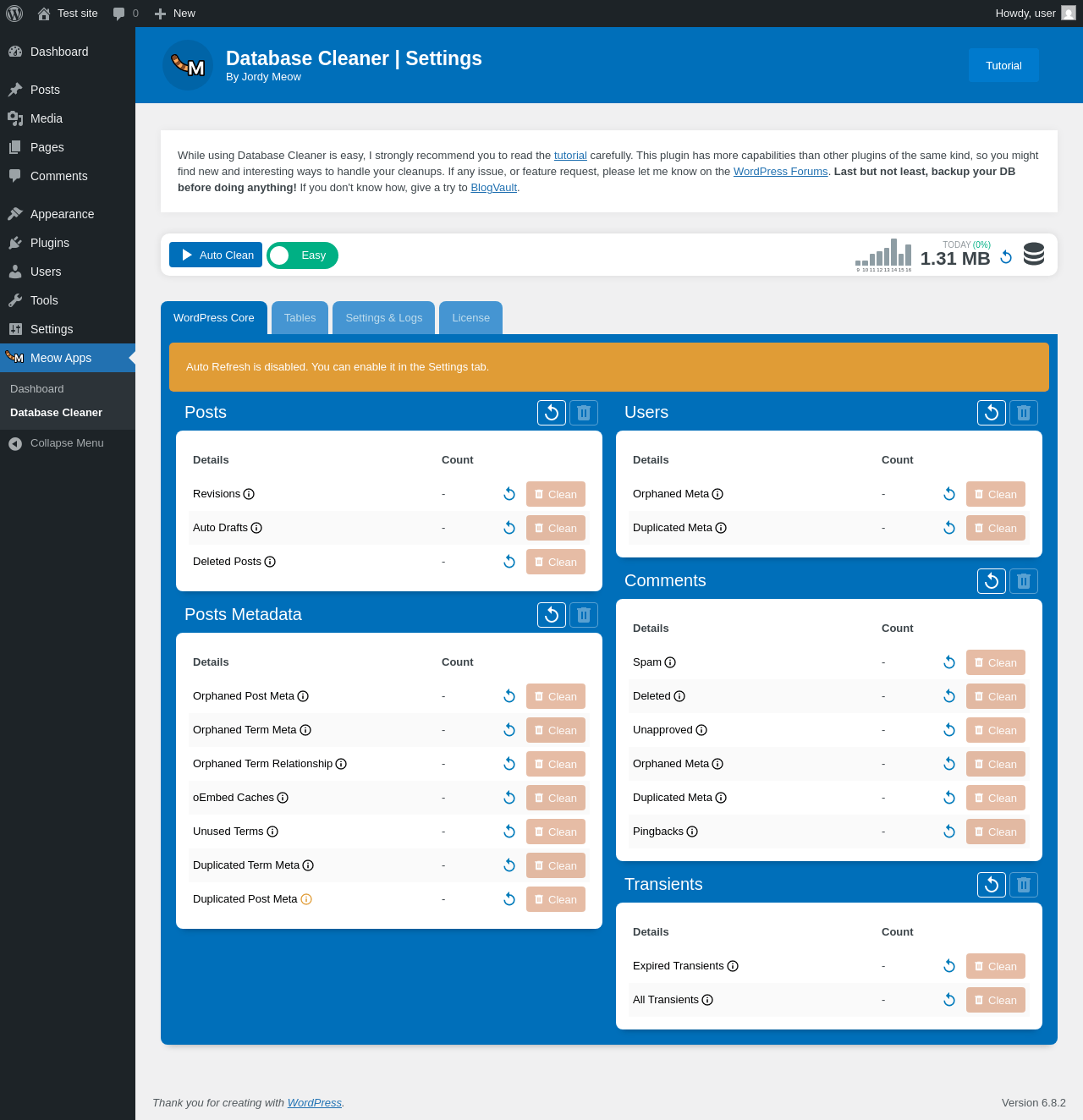Refresh the Deleted Posts count
Screen dimensions: 1083x1120
[x=509, y=562]
